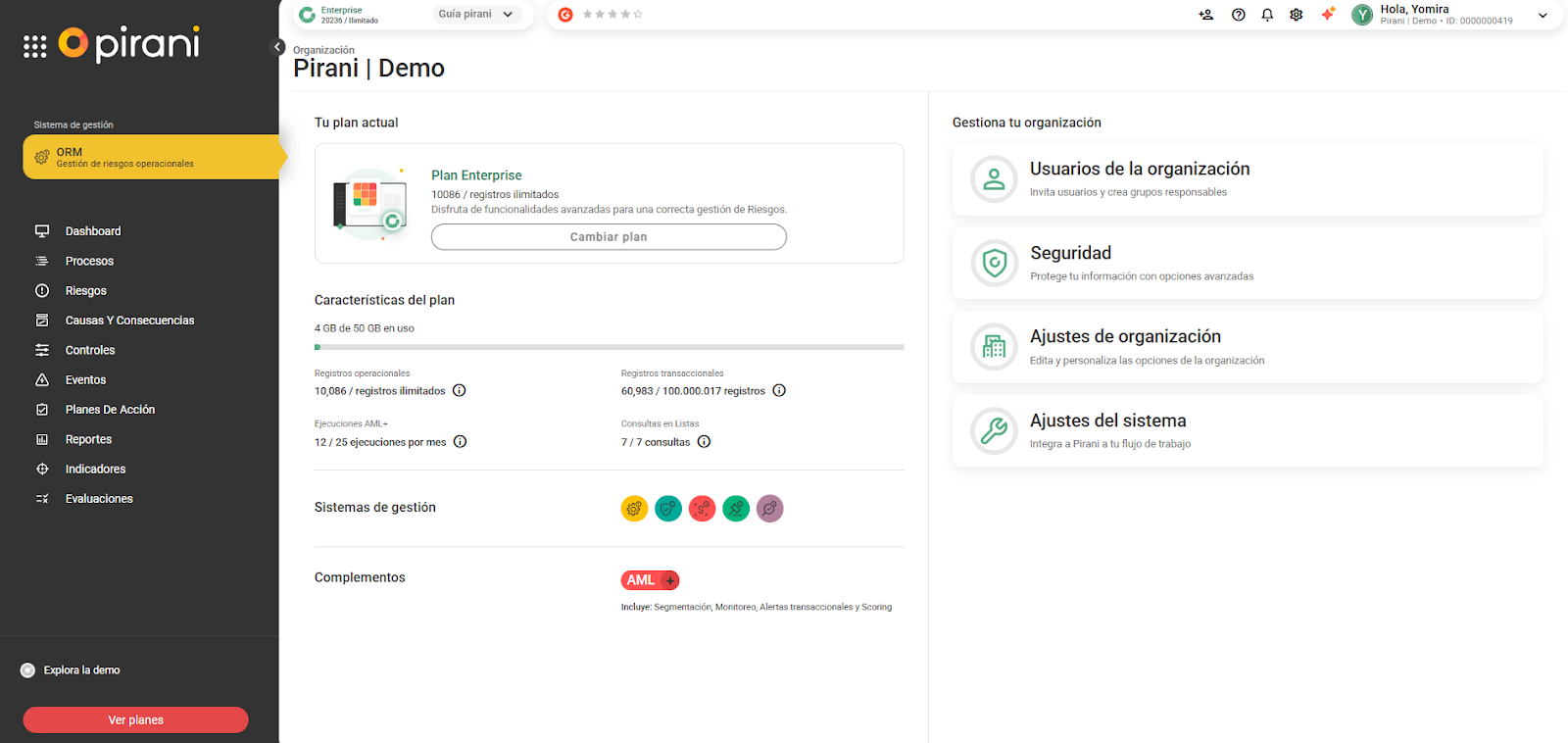Click the Dashboard monitor icon

(42, 231)
